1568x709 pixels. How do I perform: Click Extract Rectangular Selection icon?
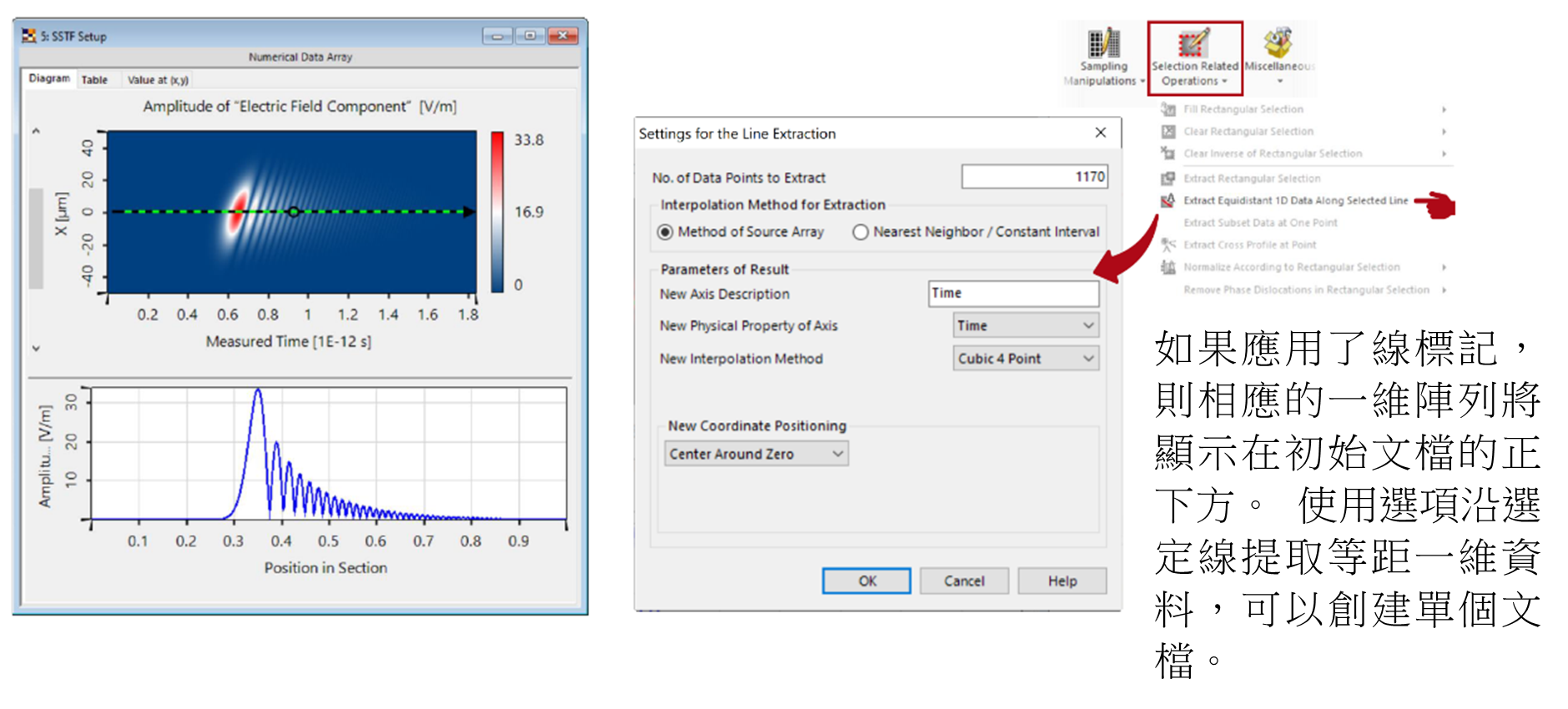pos(1168,179)
